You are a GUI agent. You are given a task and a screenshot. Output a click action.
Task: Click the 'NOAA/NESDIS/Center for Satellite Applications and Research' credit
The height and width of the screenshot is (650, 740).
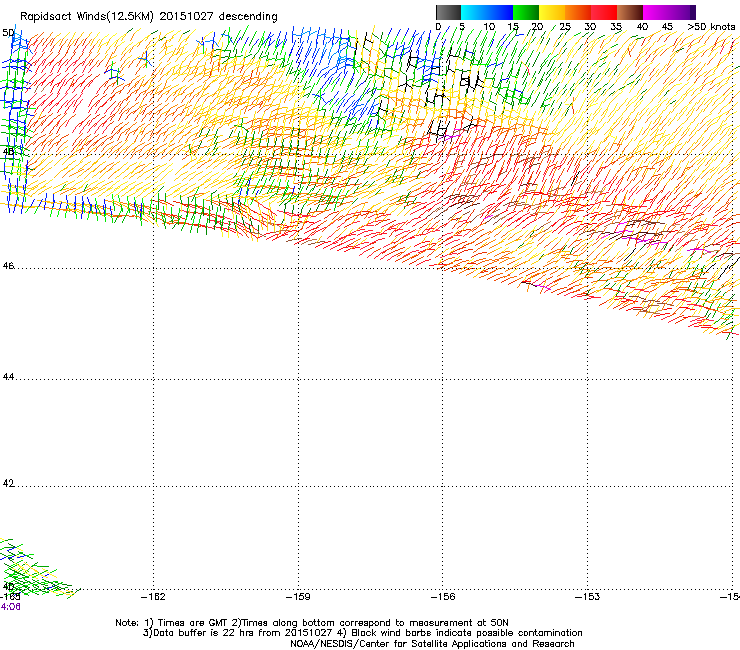coord(432,644)
